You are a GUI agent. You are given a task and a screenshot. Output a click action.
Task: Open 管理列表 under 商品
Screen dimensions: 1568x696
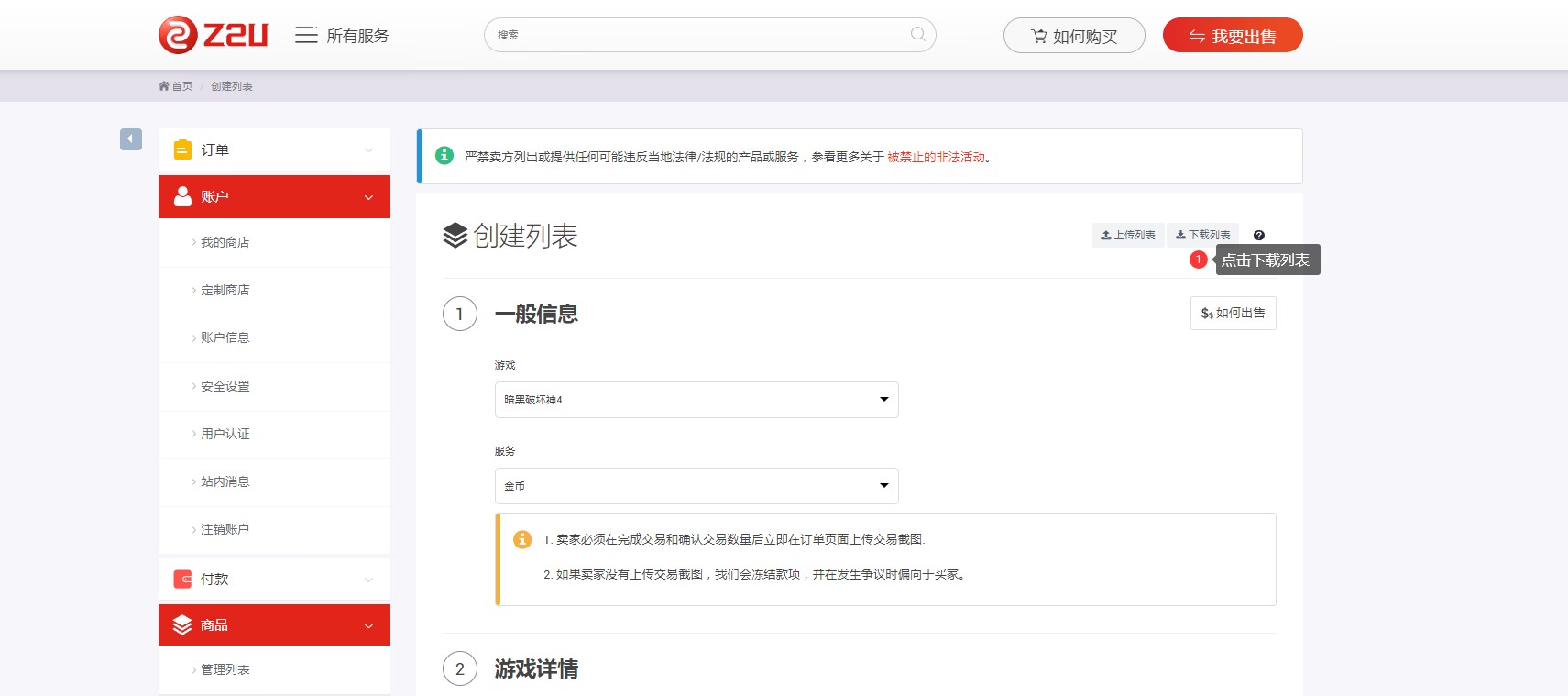click(x=225, y=669)
